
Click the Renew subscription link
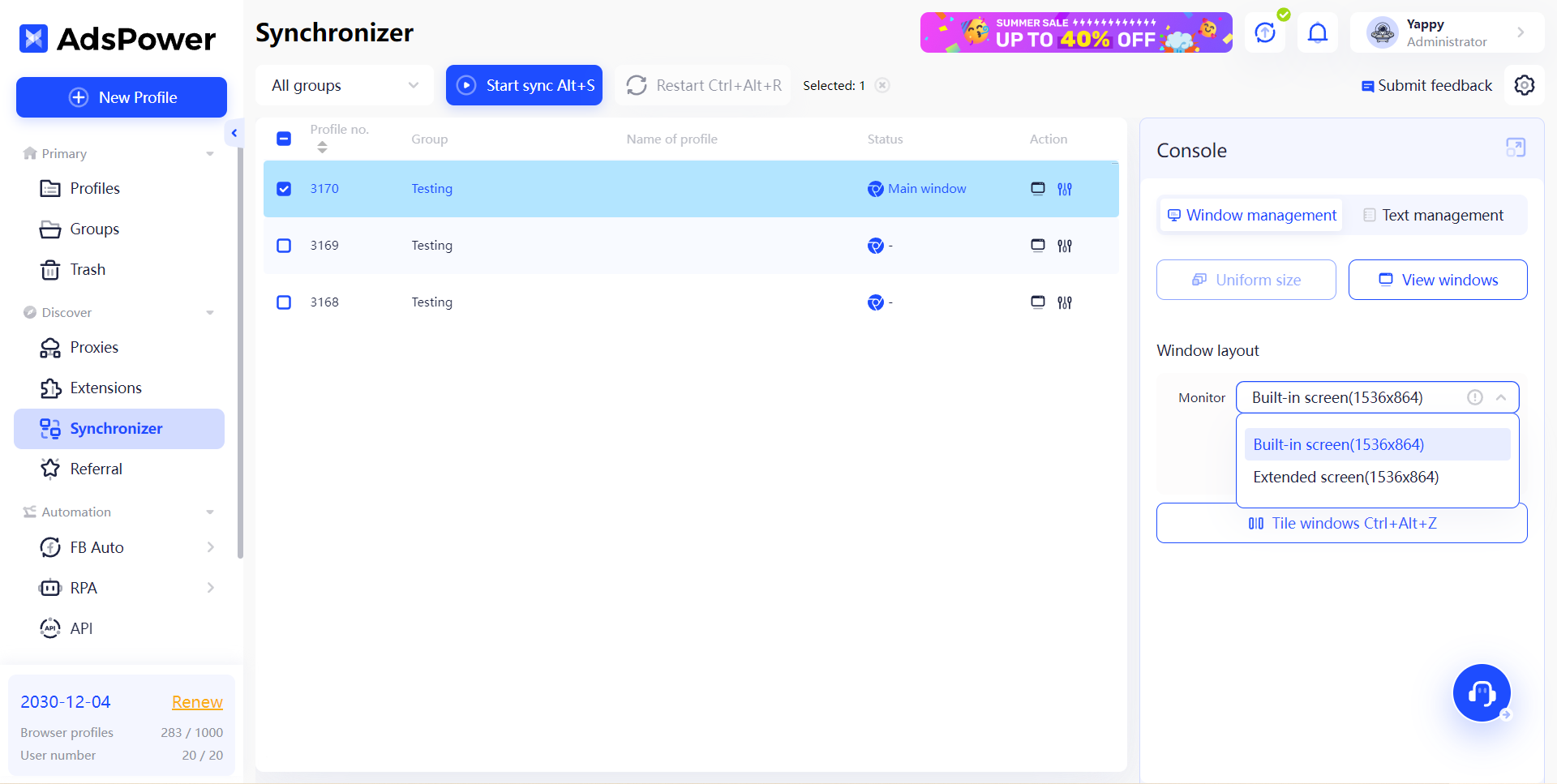point(196,701)
